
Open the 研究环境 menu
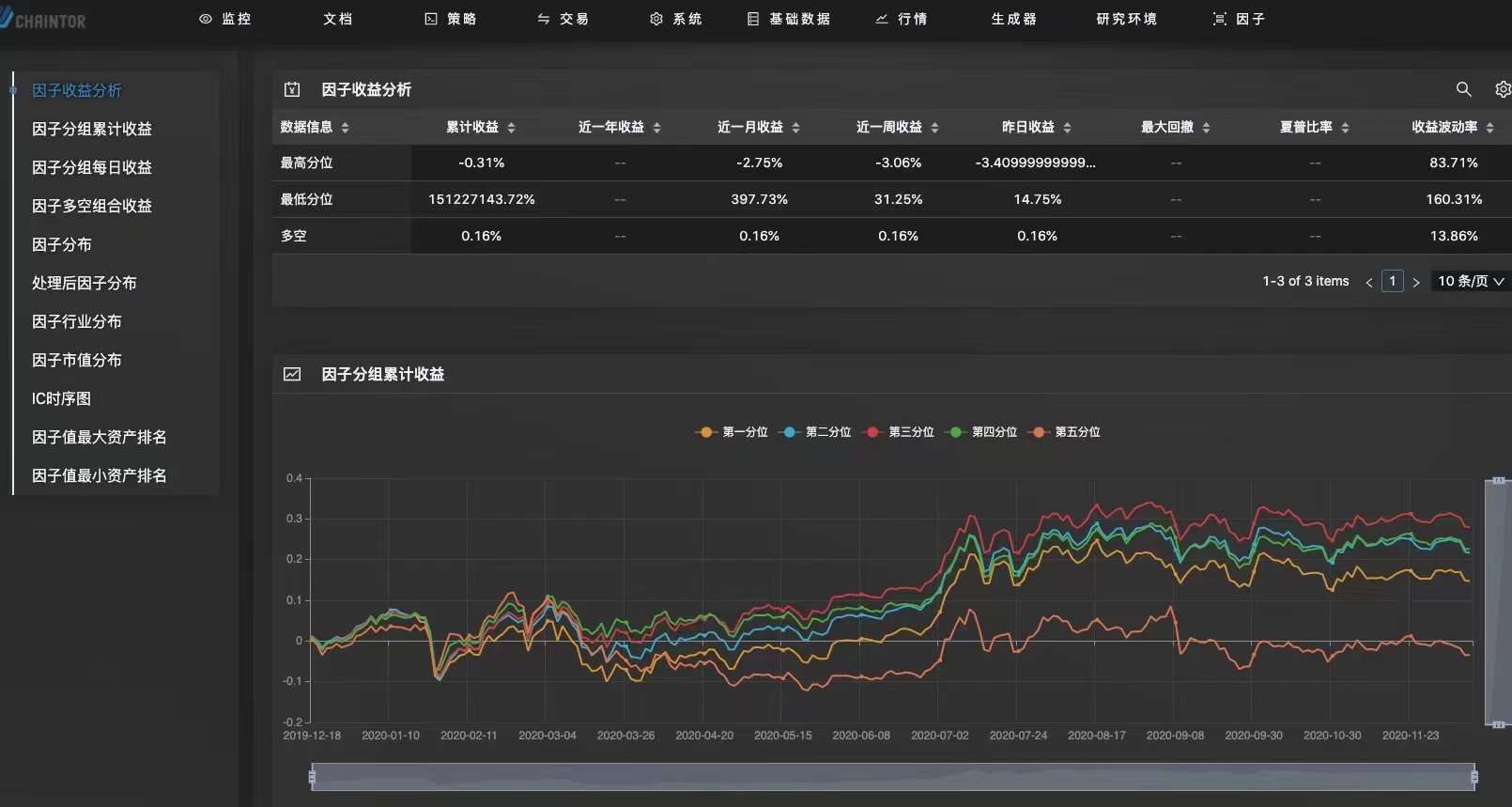(x=1127, y=19)
